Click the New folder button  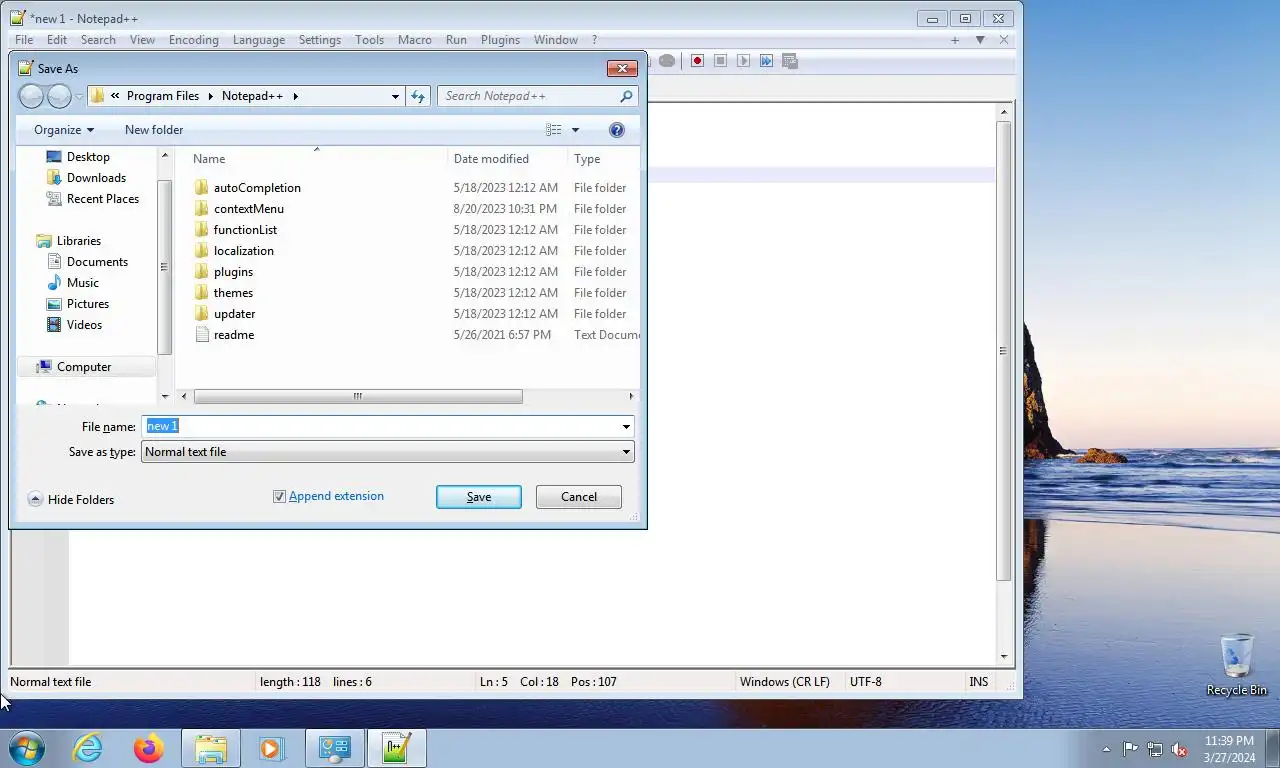[154, 130]
